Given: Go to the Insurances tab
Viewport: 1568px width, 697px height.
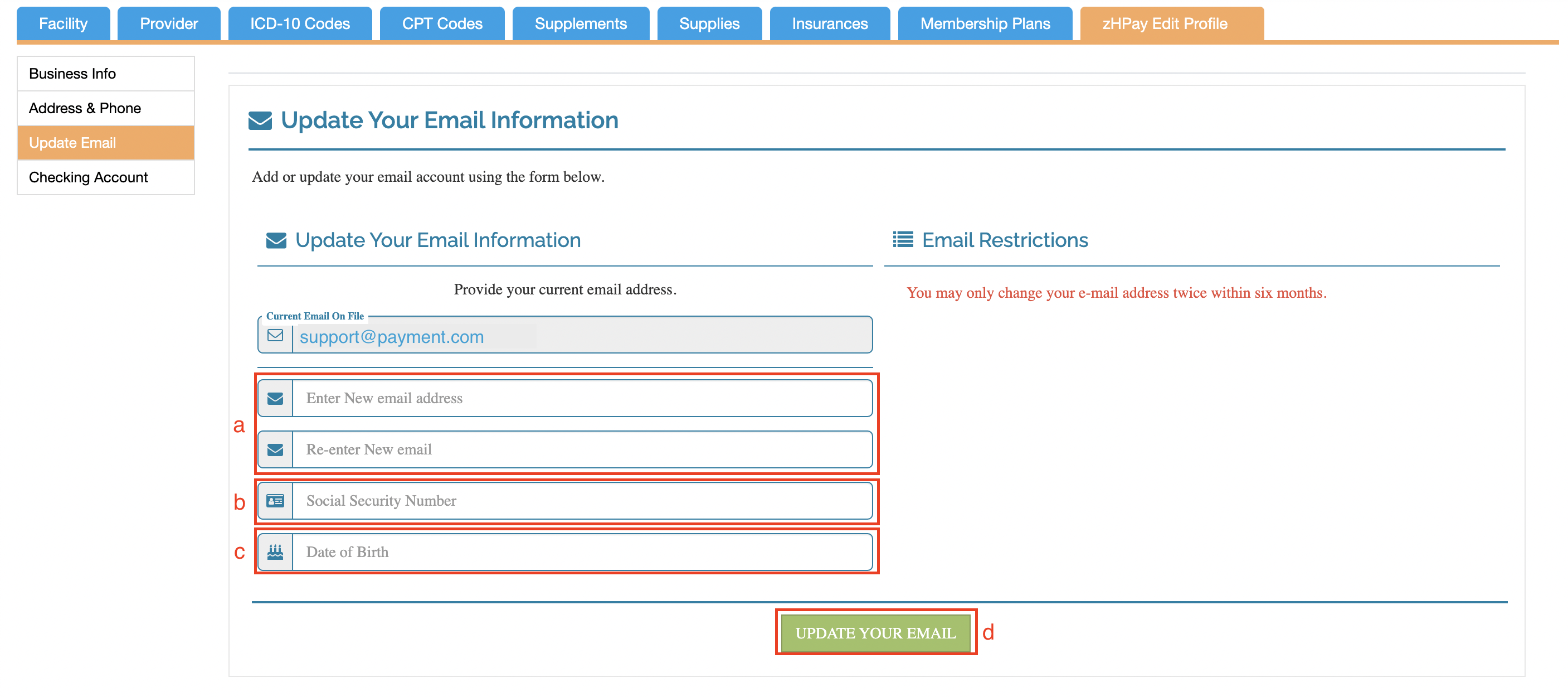Looking at the screenshot, I should click(829, 24).
